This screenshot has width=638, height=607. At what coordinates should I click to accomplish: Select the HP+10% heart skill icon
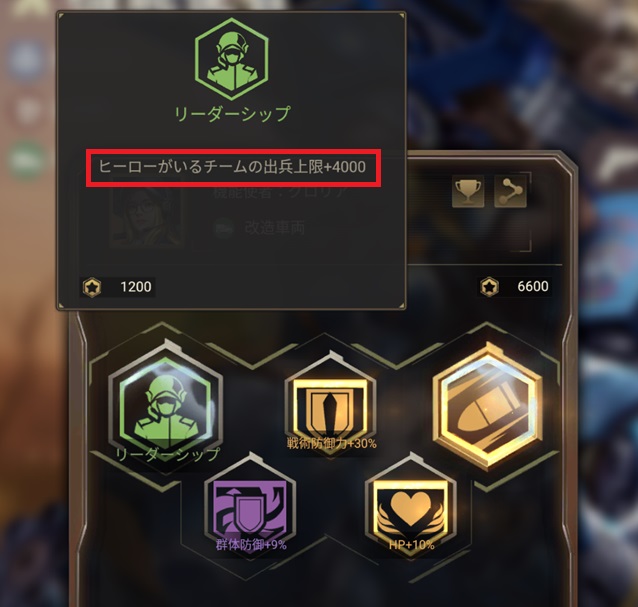tap(411, 508)
